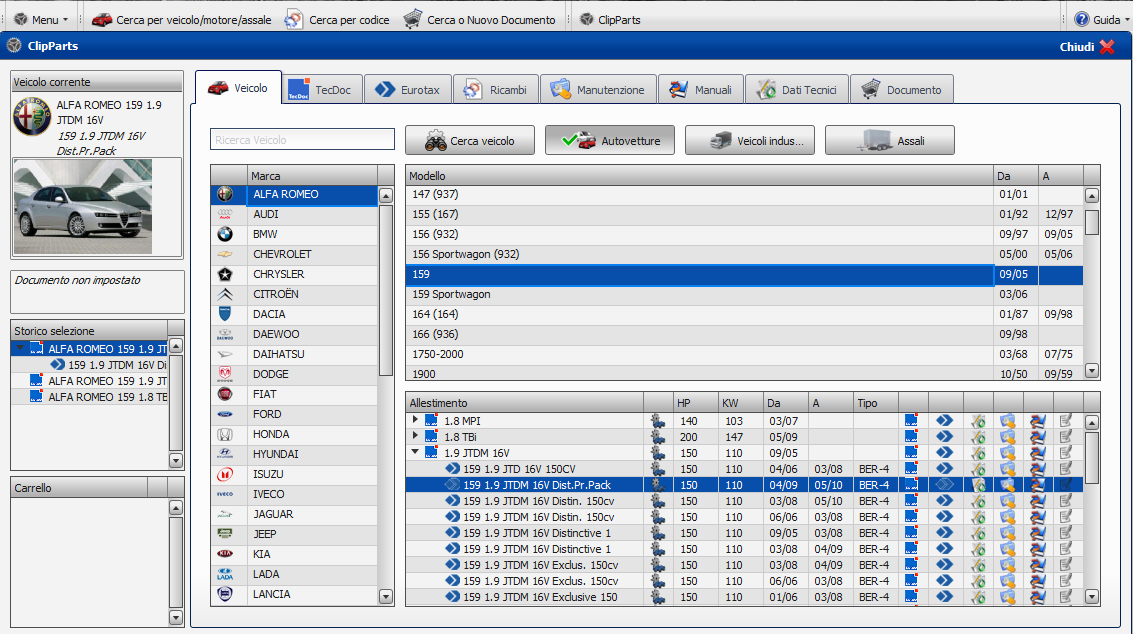The width and height of the screenshot is (1133, 634).
Task: Select the FIAT brand logo icon
Action: [225, 394]
